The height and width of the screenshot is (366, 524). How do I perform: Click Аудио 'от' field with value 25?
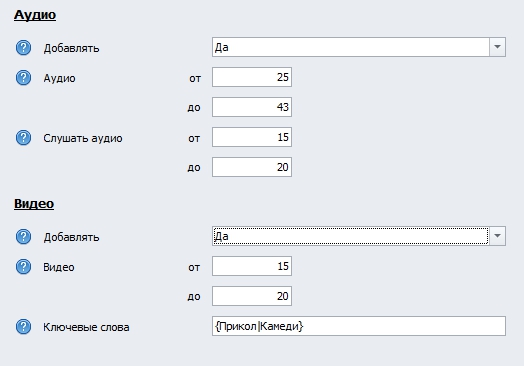252,77
